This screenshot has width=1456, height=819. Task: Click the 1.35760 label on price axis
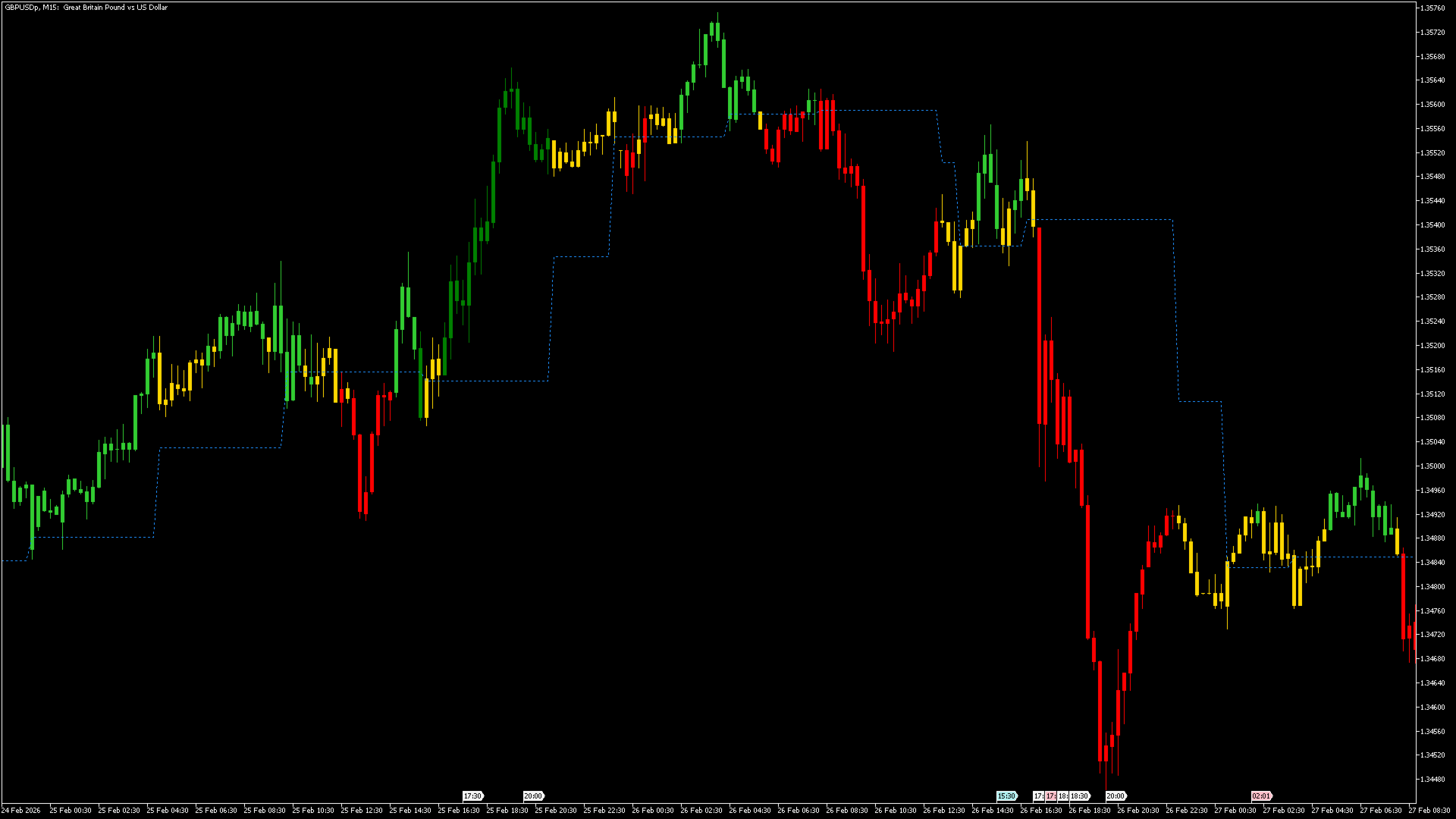[1432, 8]
